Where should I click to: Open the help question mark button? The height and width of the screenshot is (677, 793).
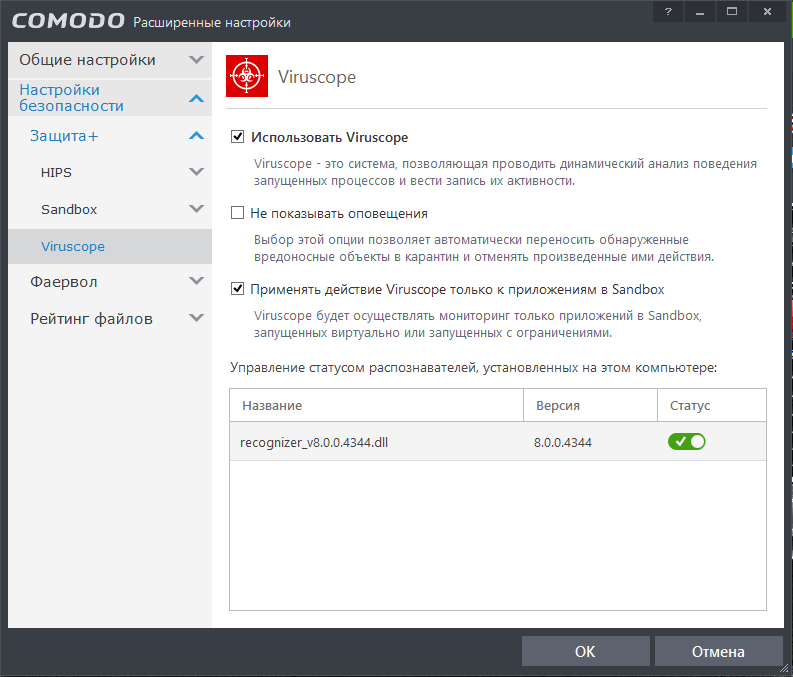point(668,12)
